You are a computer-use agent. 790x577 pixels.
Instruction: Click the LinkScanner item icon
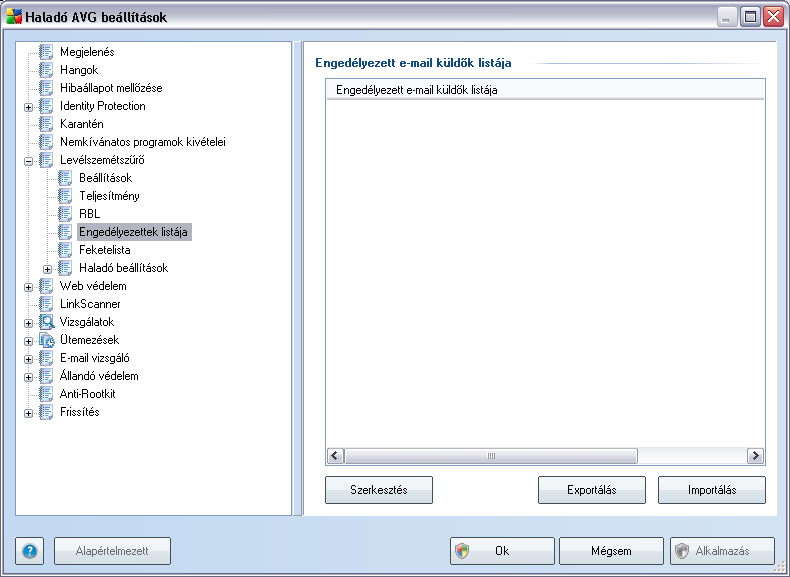pyautogui.click(x=46, y=304)
